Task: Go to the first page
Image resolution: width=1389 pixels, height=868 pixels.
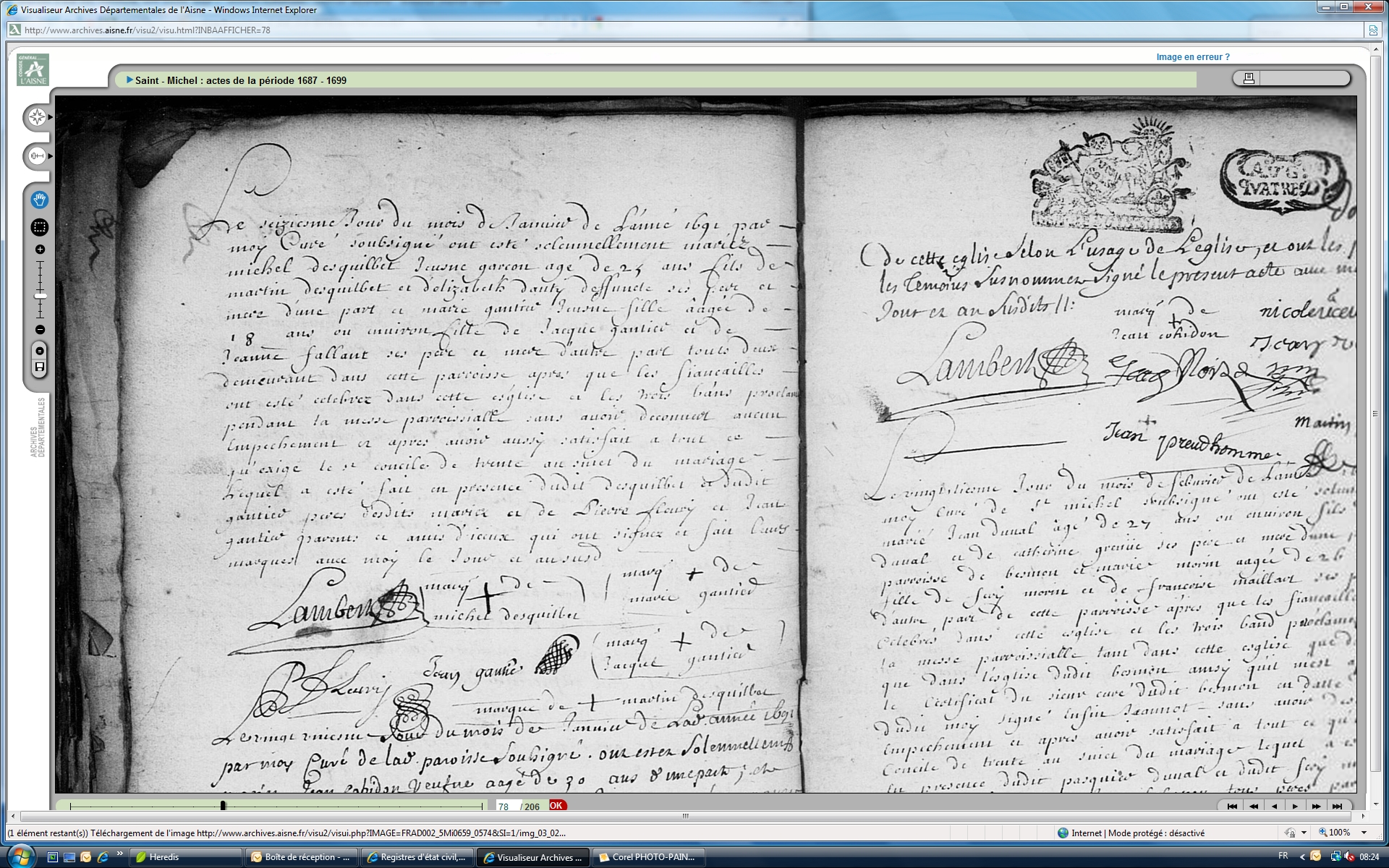Action: point(1233,807)
